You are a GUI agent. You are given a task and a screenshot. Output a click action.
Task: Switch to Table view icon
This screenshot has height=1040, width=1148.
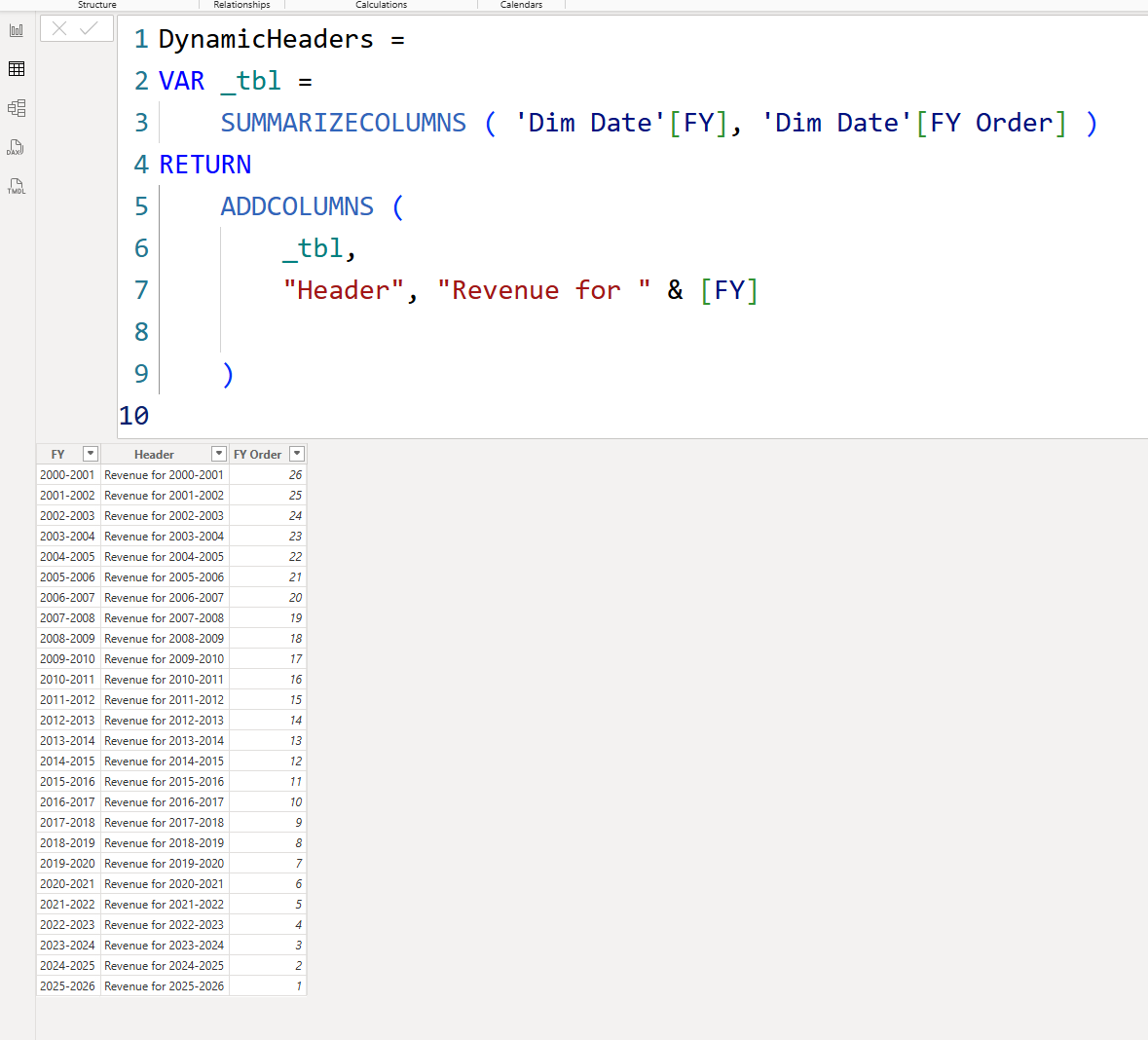click(17, 69)
